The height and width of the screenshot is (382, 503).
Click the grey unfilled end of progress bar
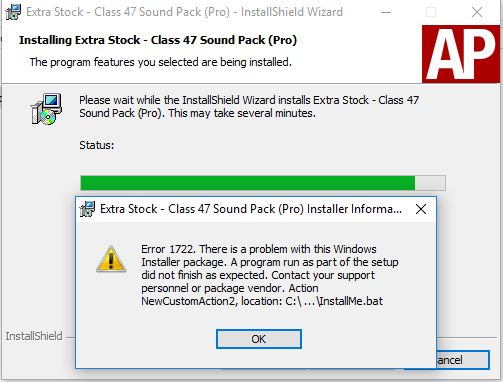point(430,183)
